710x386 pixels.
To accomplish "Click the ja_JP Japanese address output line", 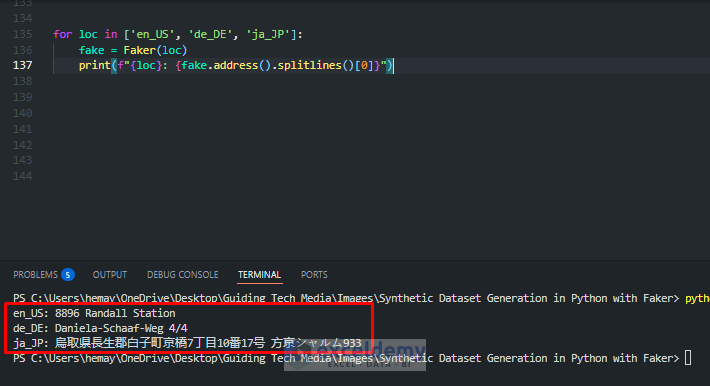I will tap(187, 343).
